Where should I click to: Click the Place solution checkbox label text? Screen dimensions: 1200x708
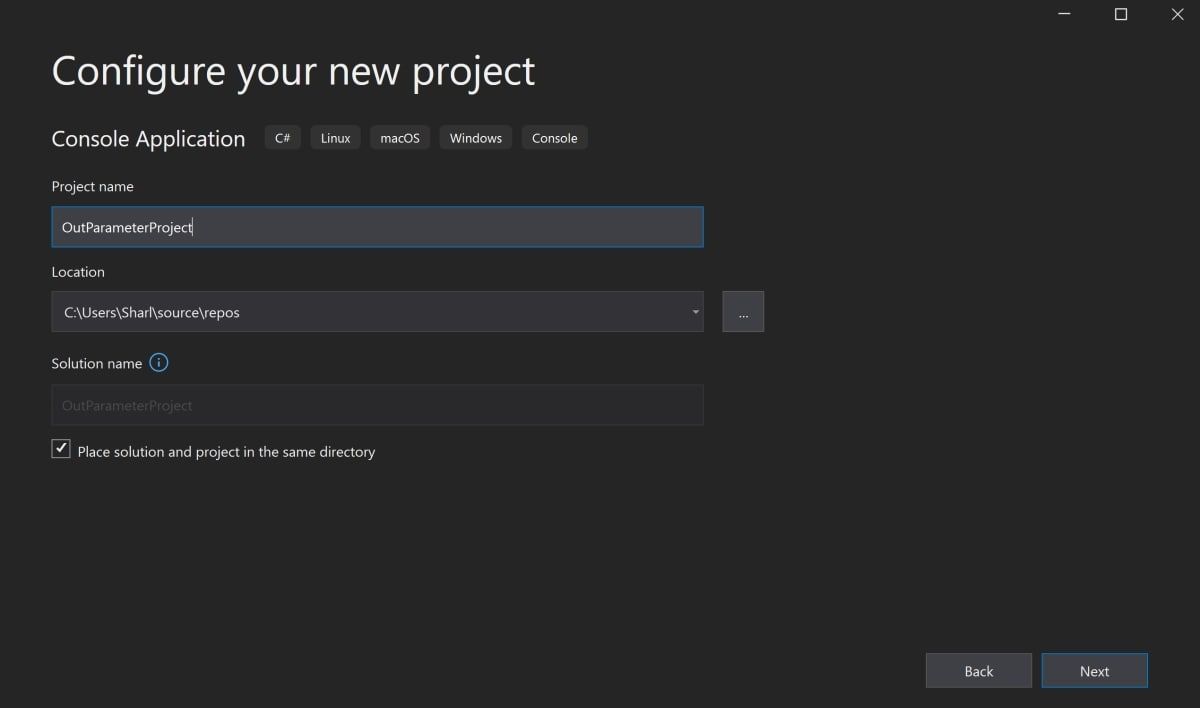(226, 452)
